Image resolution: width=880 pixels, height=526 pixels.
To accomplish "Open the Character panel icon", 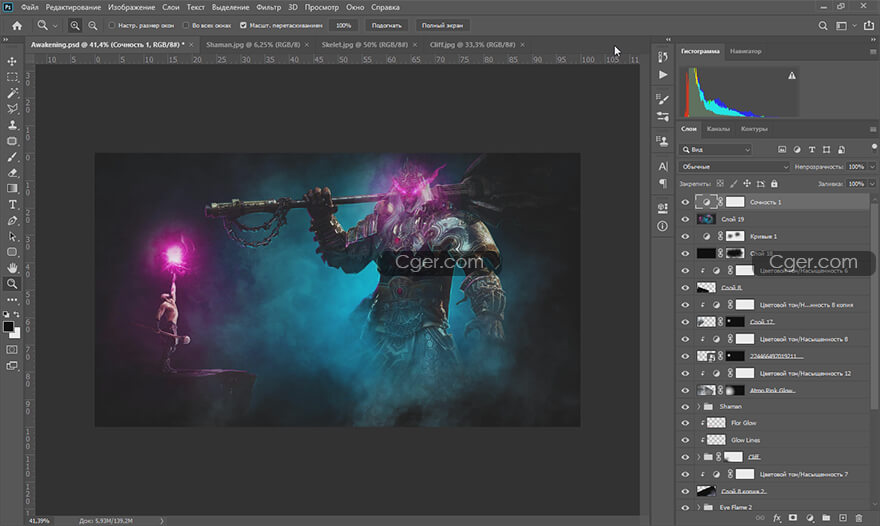I will coord(663,167).
